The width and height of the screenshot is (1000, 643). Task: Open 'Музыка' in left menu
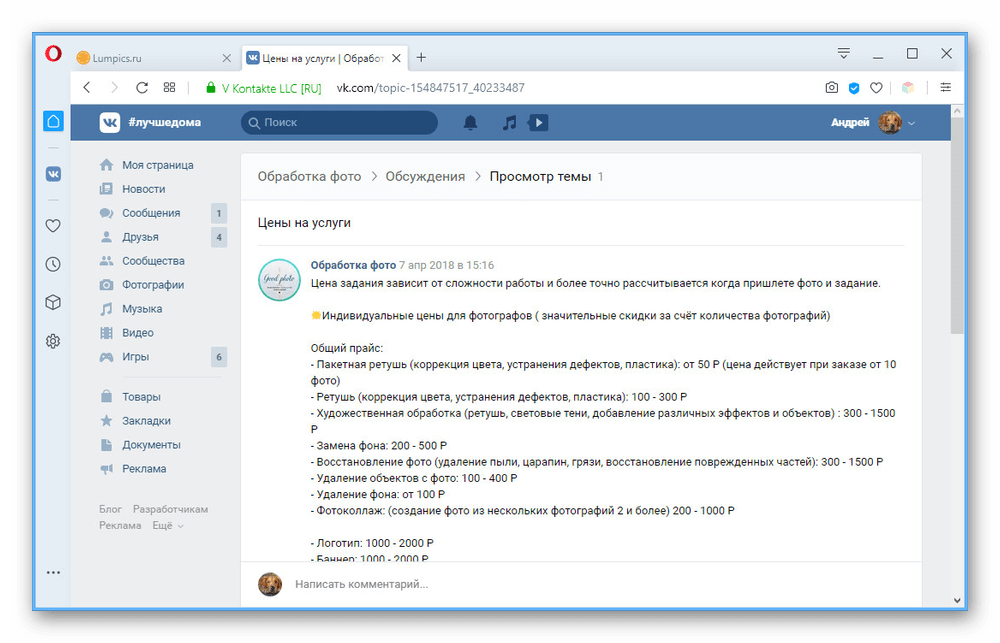click(142, 309)
